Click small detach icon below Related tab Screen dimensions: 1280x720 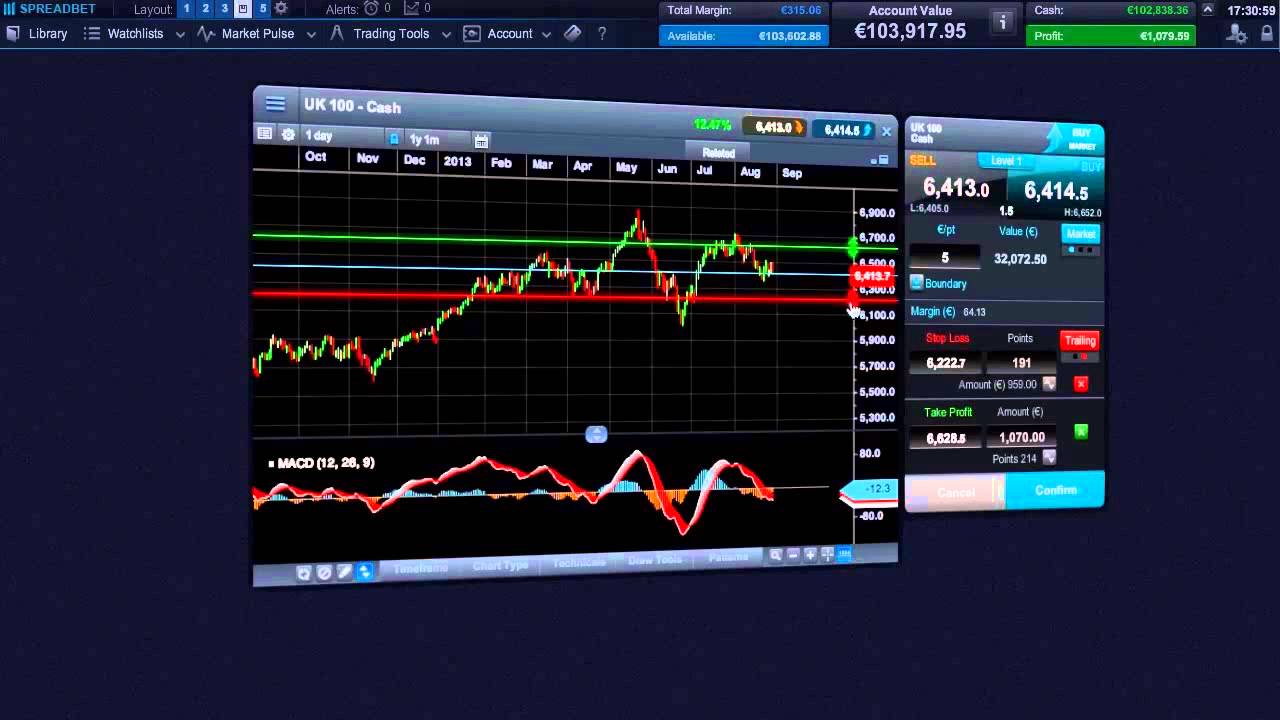pyautogui.click(x=878, y=160)
